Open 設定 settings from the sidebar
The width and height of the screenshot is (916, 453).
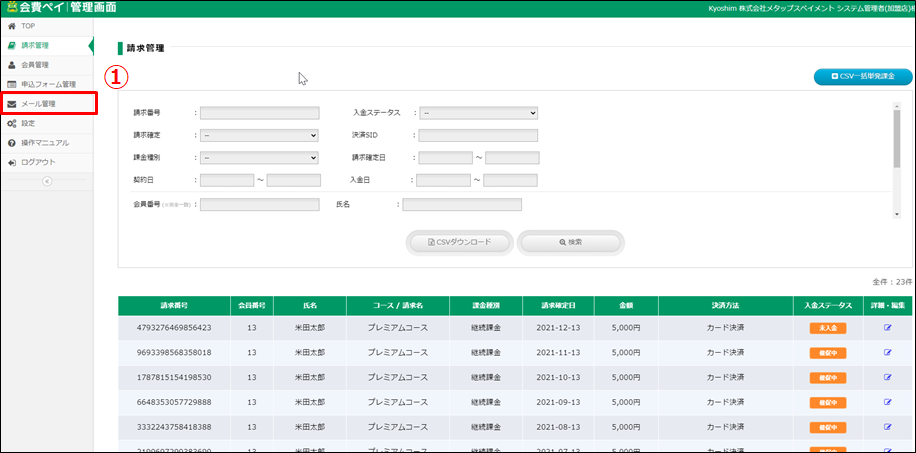coord(28,123)
